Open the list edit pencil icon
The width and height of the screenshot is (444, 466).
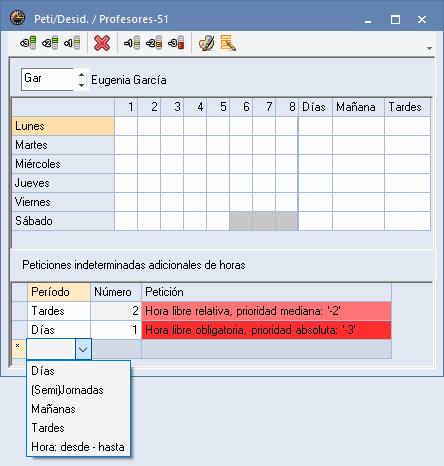pos(228,43)
